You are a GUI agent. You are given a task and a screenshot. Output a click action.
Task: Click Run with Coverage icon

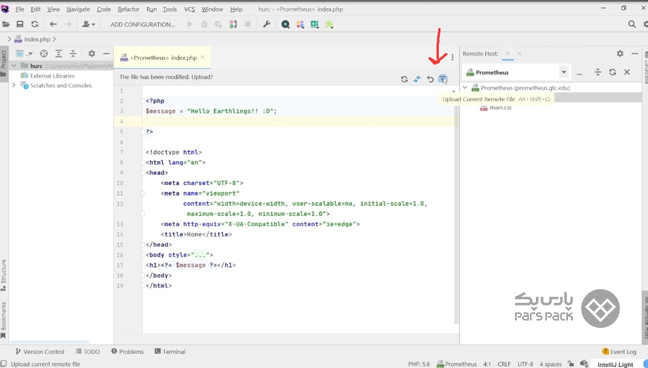218,24
